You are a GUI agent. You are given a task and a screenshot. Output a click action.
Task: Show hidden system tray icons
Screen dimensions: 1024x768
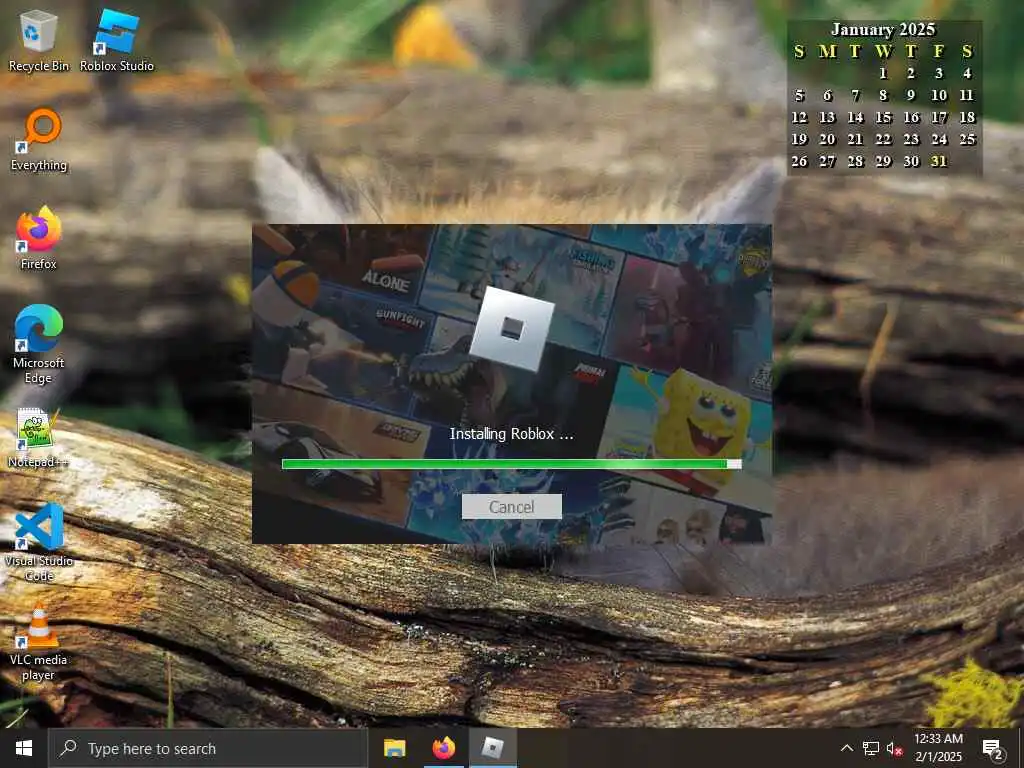pos(846,748)
